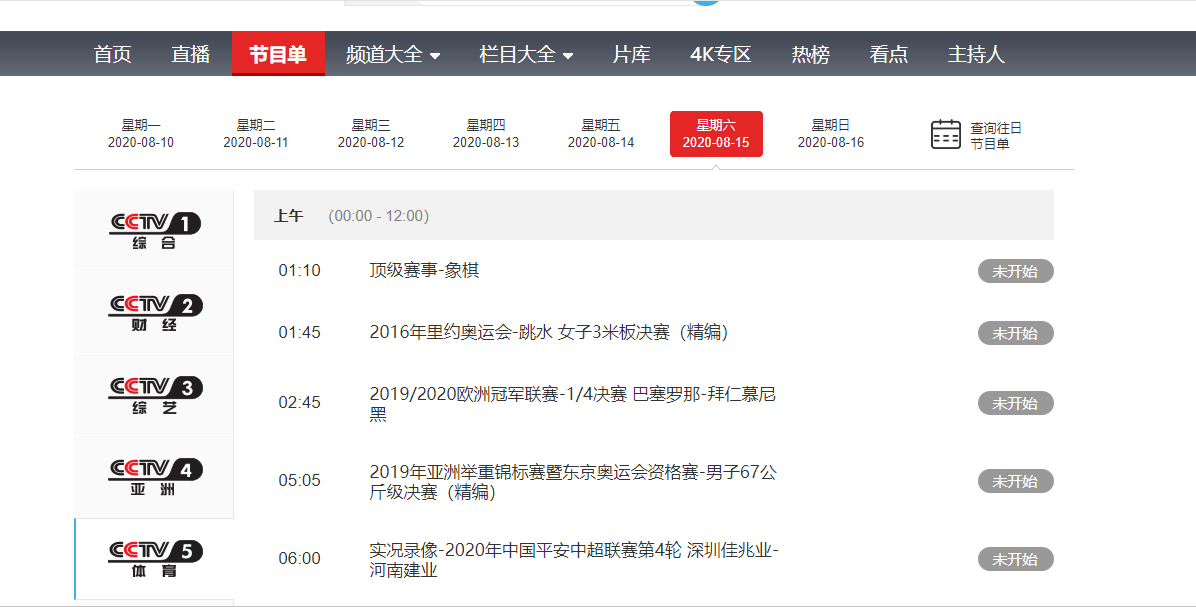Switch to 星期一 2020-08-10 schedule

pos(141,134)
